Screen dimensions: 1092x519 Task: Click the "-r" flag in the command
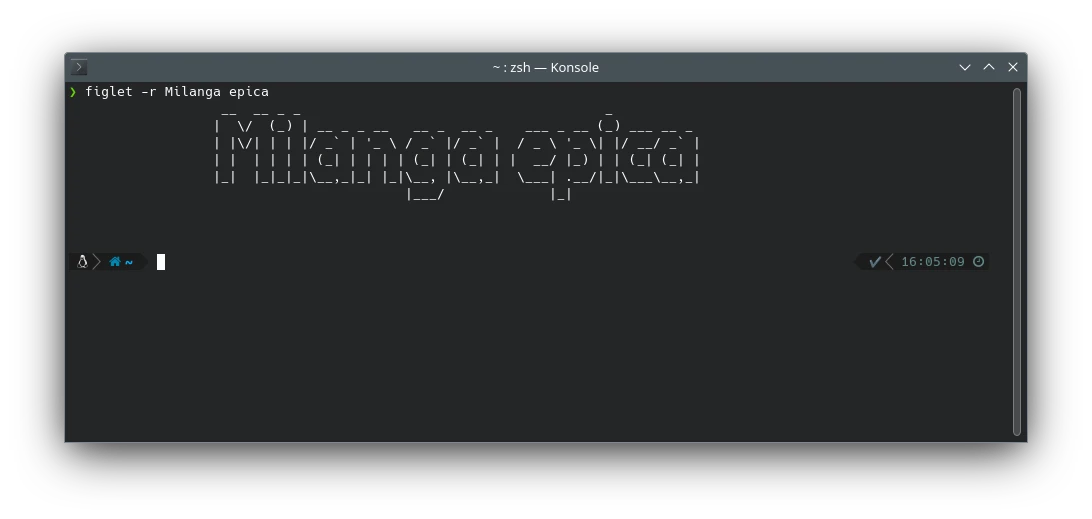pyautogui.click(x=149, y=92)
